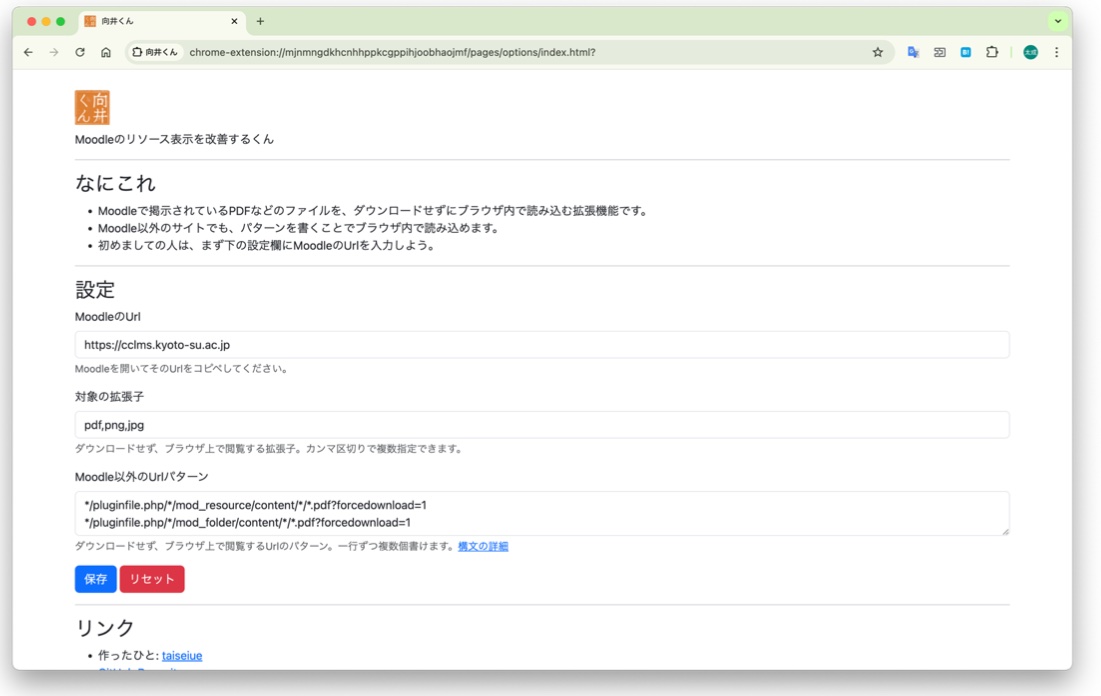1101x696 pixels.
Task: Open the green profile avatar menu
Action: coord(1030,52)
